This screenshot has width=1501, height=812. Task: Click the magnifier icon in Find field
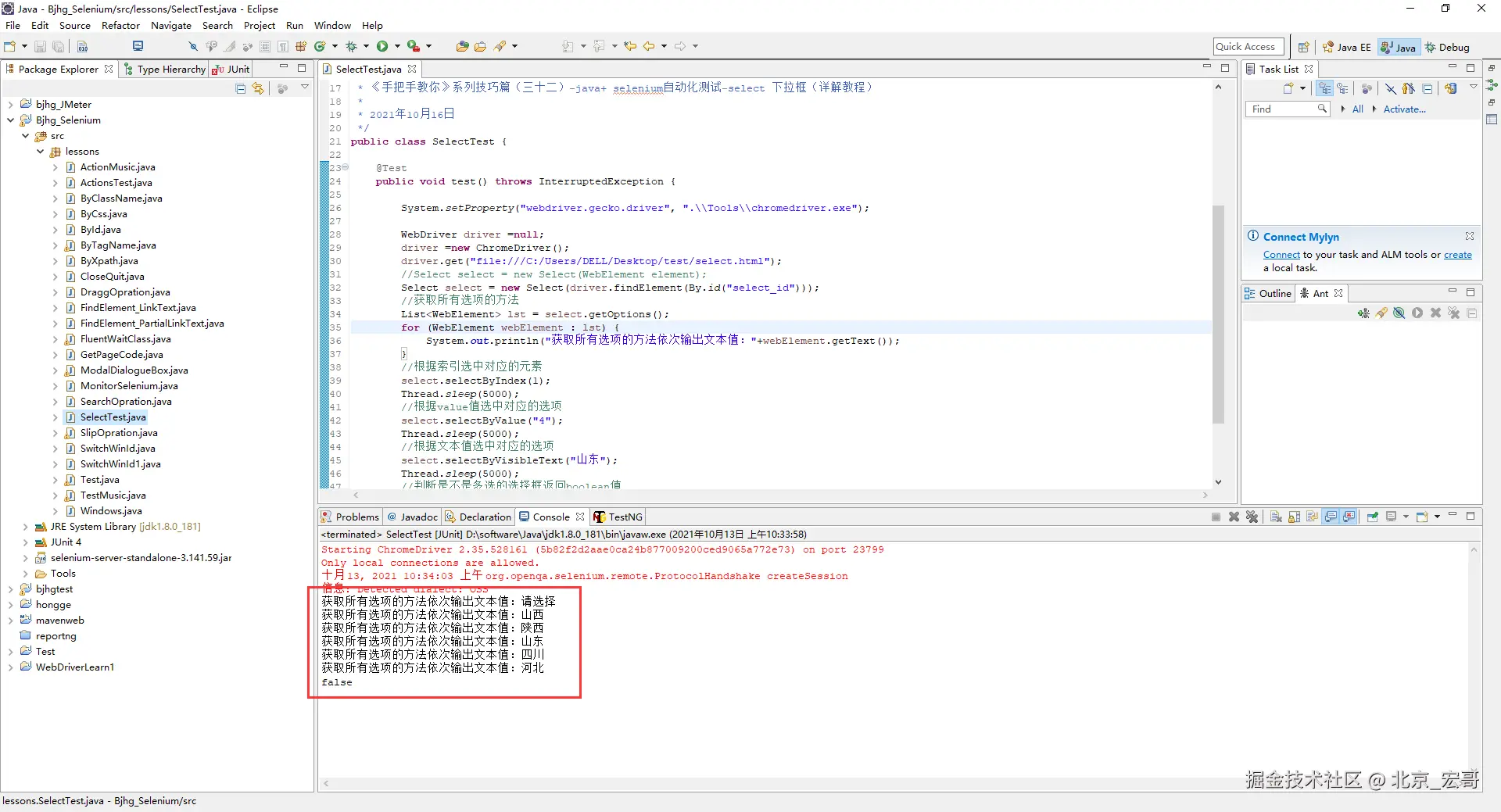point(1322,109)
